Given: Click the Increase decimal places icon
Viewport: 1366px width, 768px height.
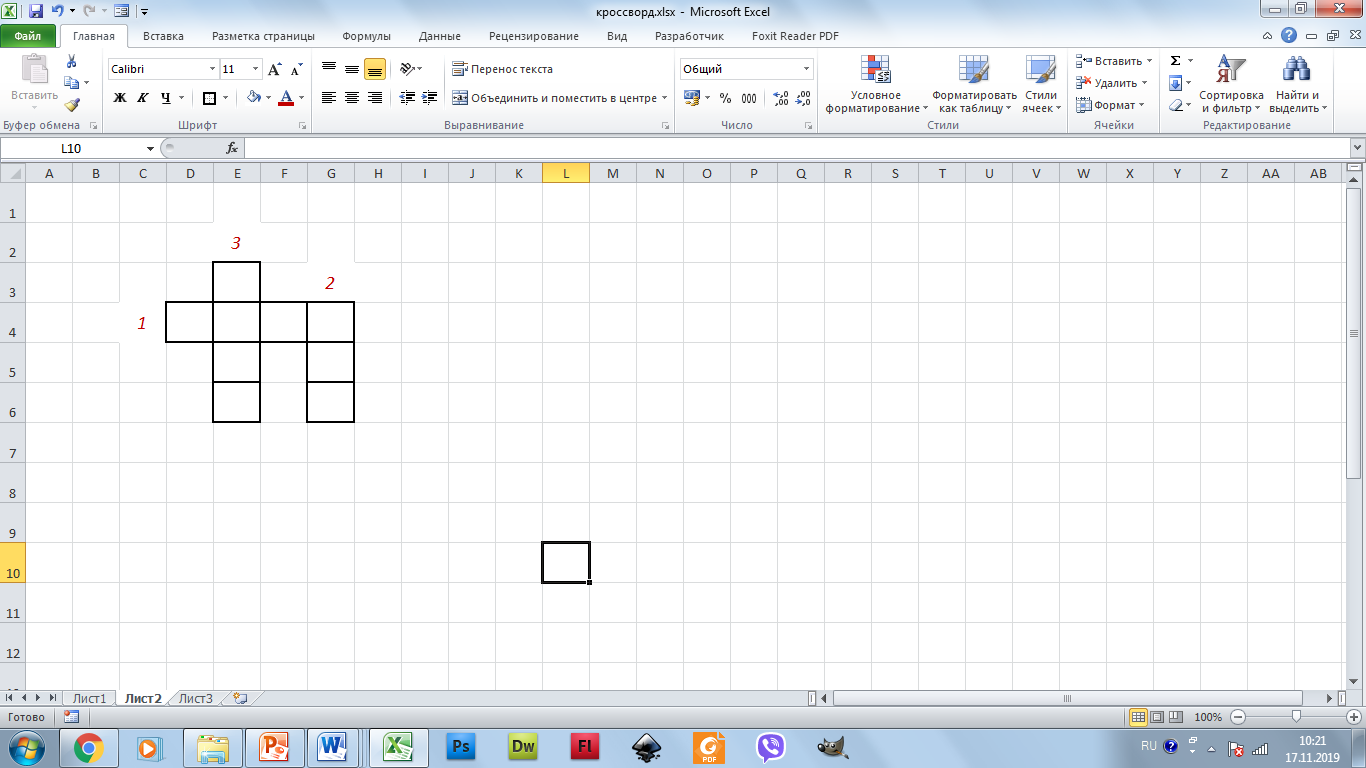Looking at the screenshot, I should point(781,98).
